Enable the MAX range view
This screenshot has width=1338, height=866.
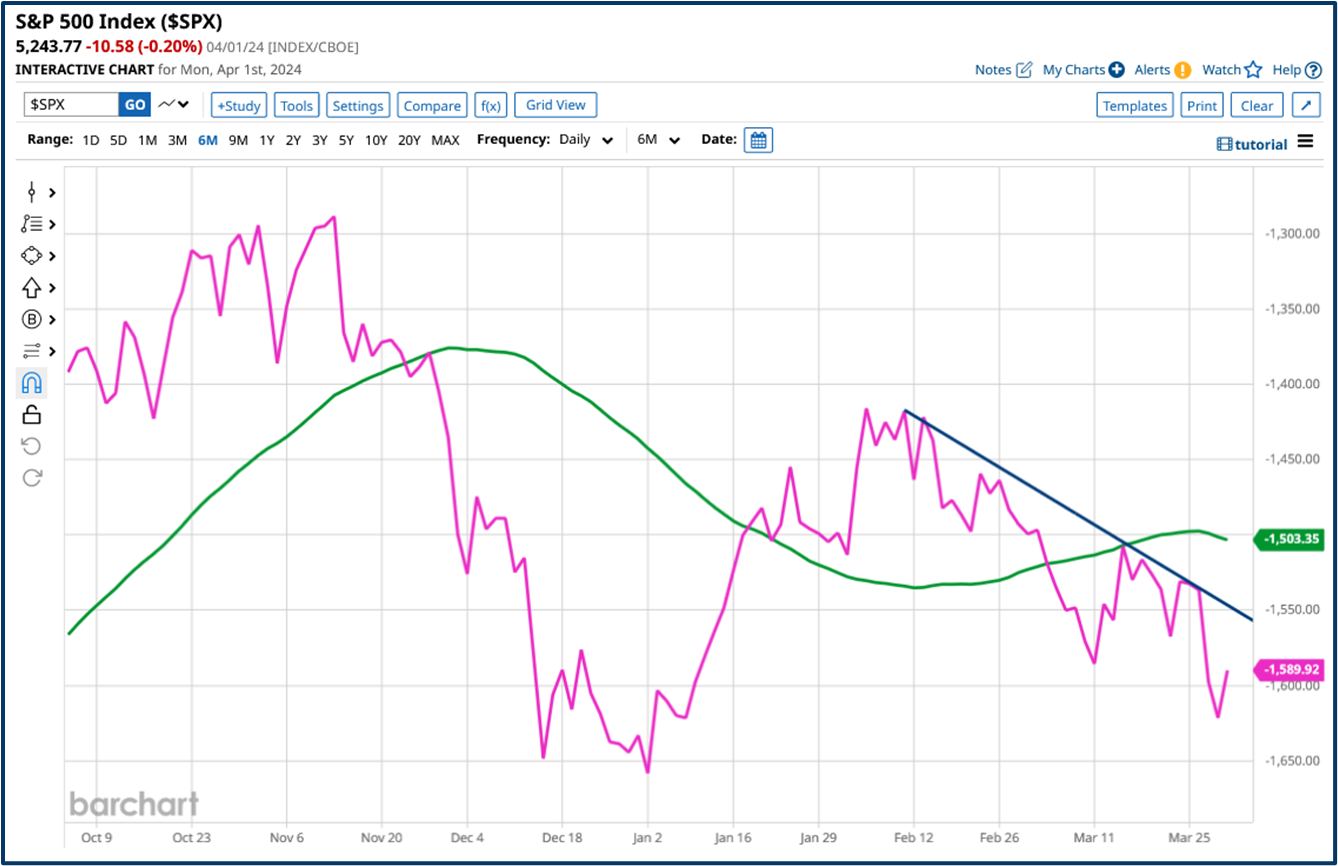point(446,140)
